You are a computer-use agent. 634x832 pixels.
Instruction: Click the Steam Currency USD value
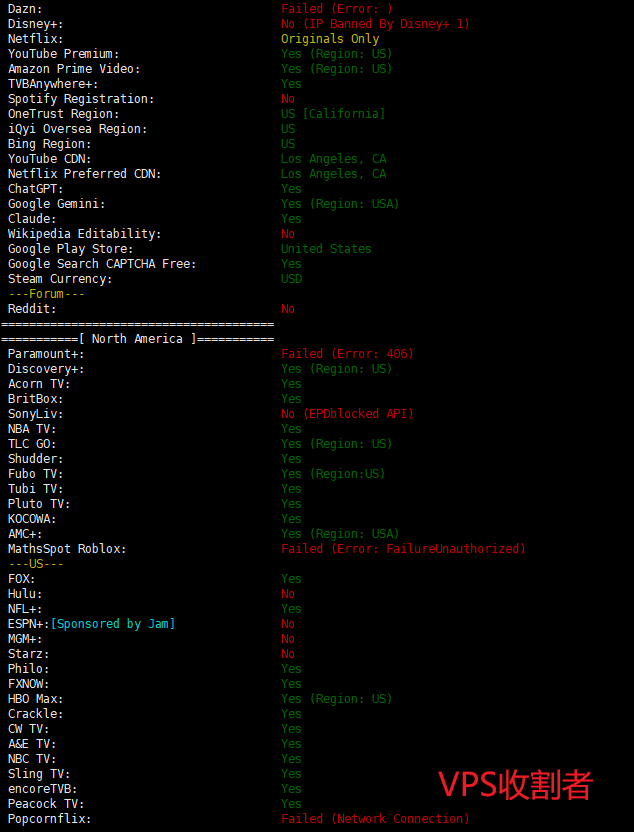291,279
